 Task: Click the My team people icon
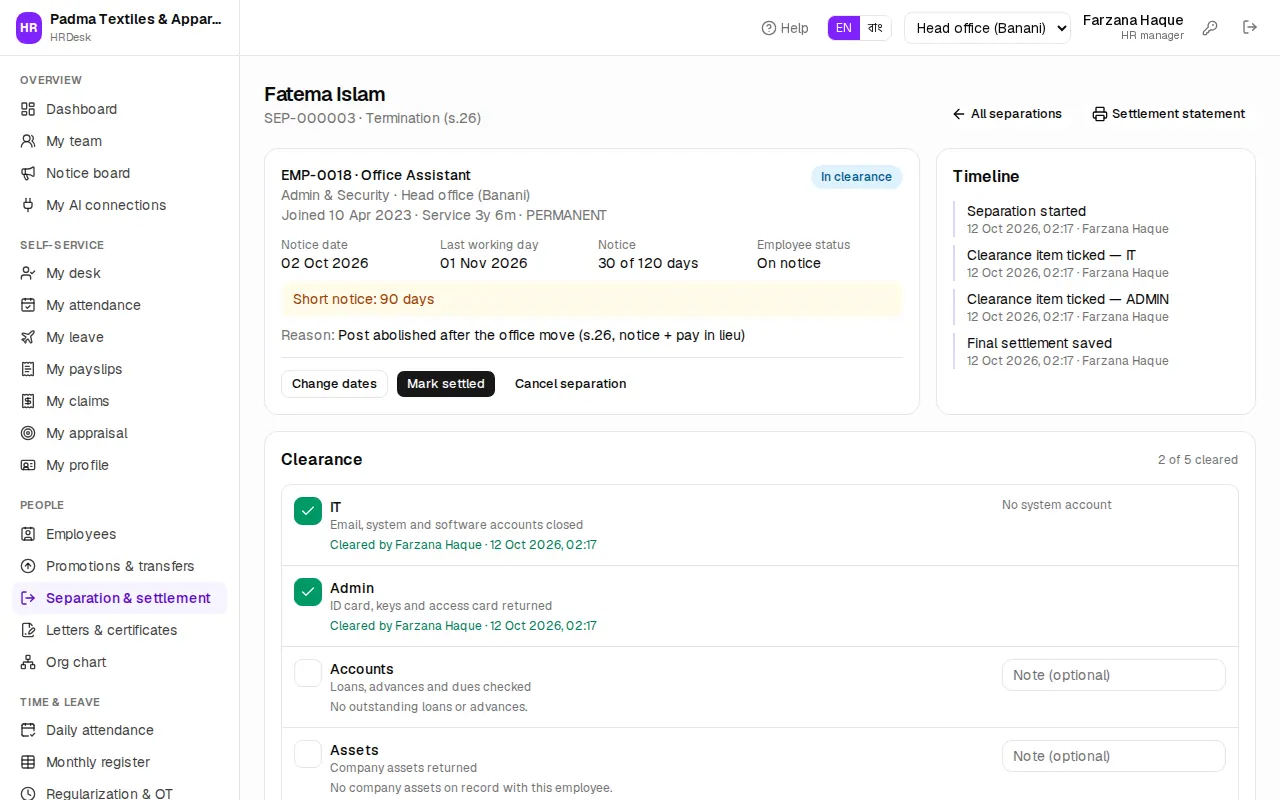pyautogui.click(x=28, y=141)
